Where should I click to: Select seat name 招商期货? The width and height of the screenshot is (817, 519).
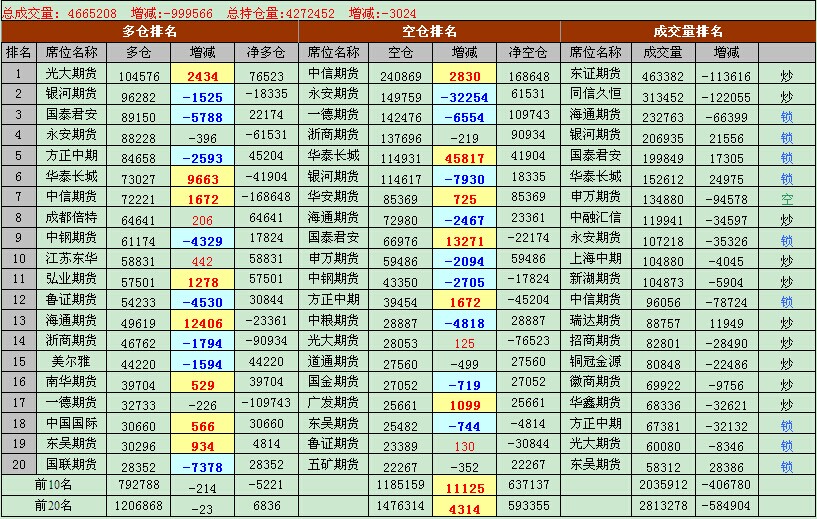coord(596,341)
